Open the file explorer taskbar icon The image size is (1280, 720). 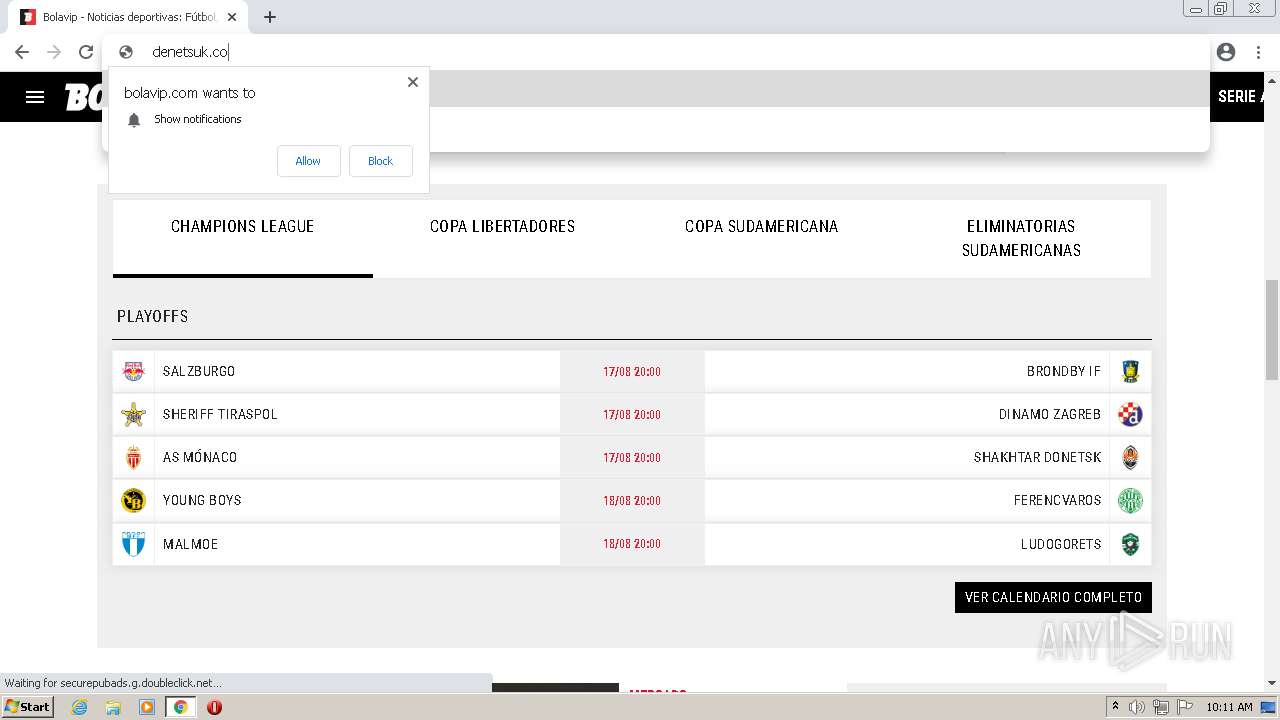coord(113,707)
